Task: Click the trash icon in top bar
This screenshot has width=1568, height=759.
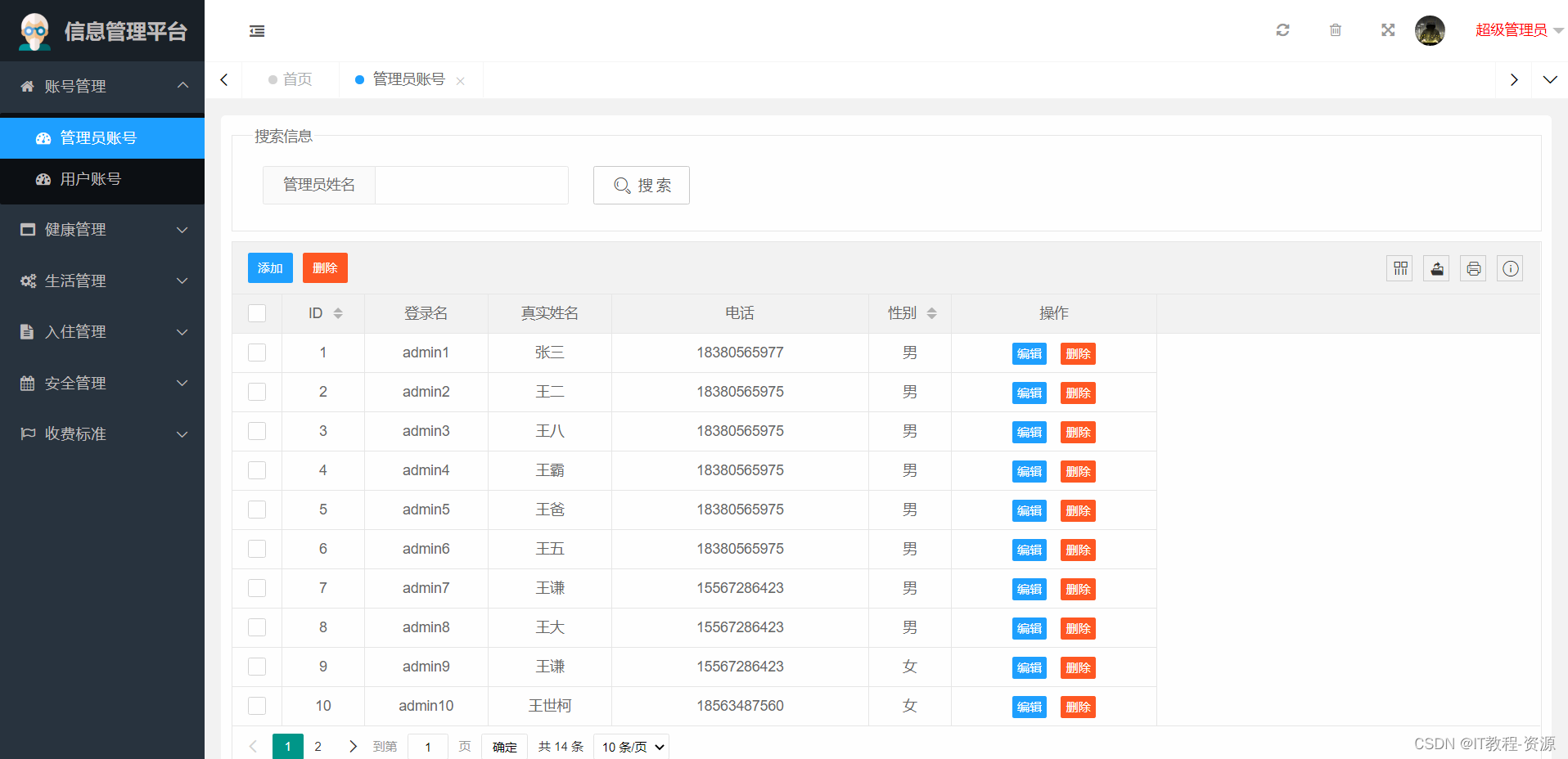Action: click(1336, 30)
